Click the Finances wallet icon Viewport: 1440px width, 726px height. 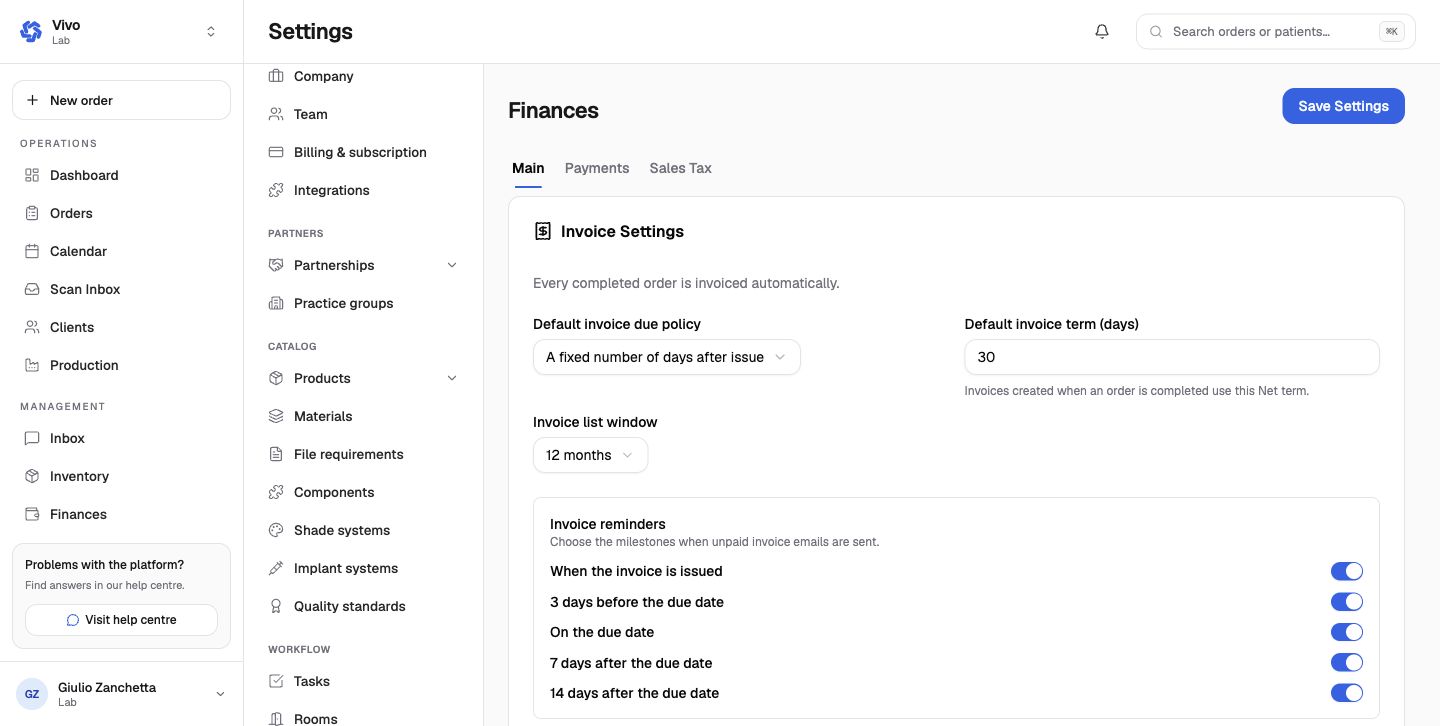point(32,514)
